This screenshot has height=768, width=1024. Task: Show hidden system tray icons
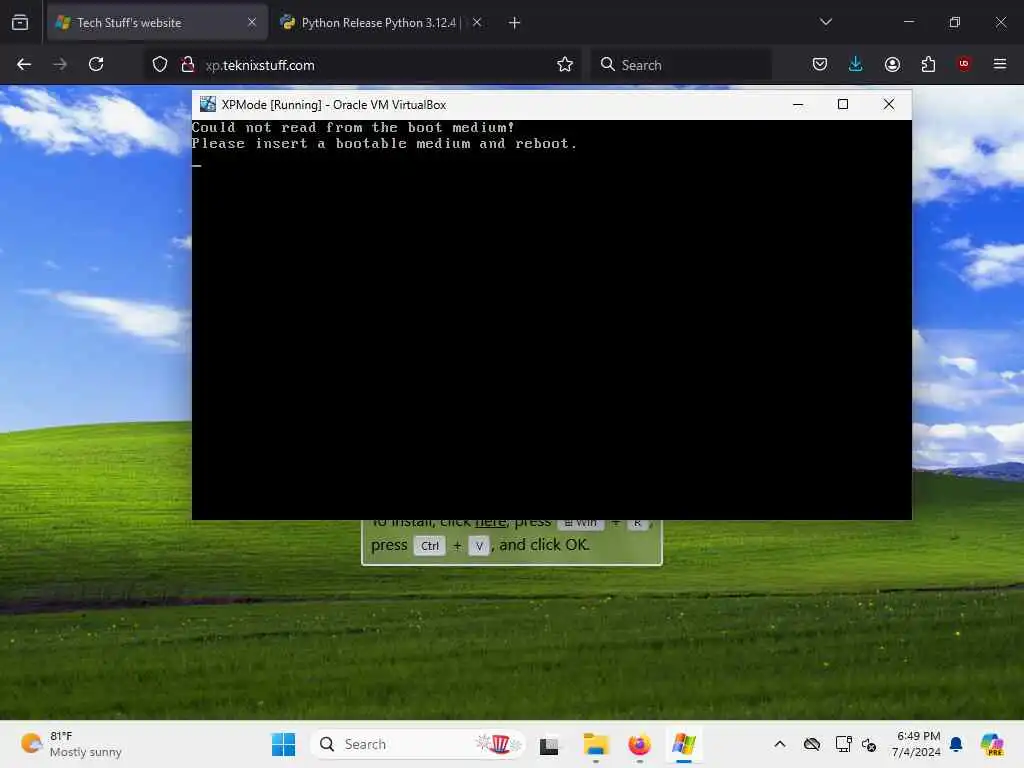click(780, 744)
